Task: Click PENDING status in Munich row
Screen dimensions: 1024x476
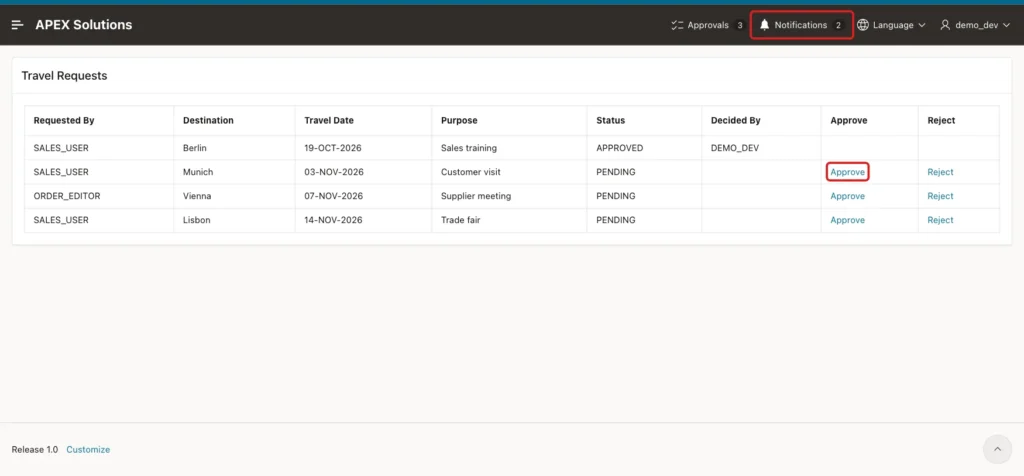Action: pyautogui.click(x=616, y=172)
